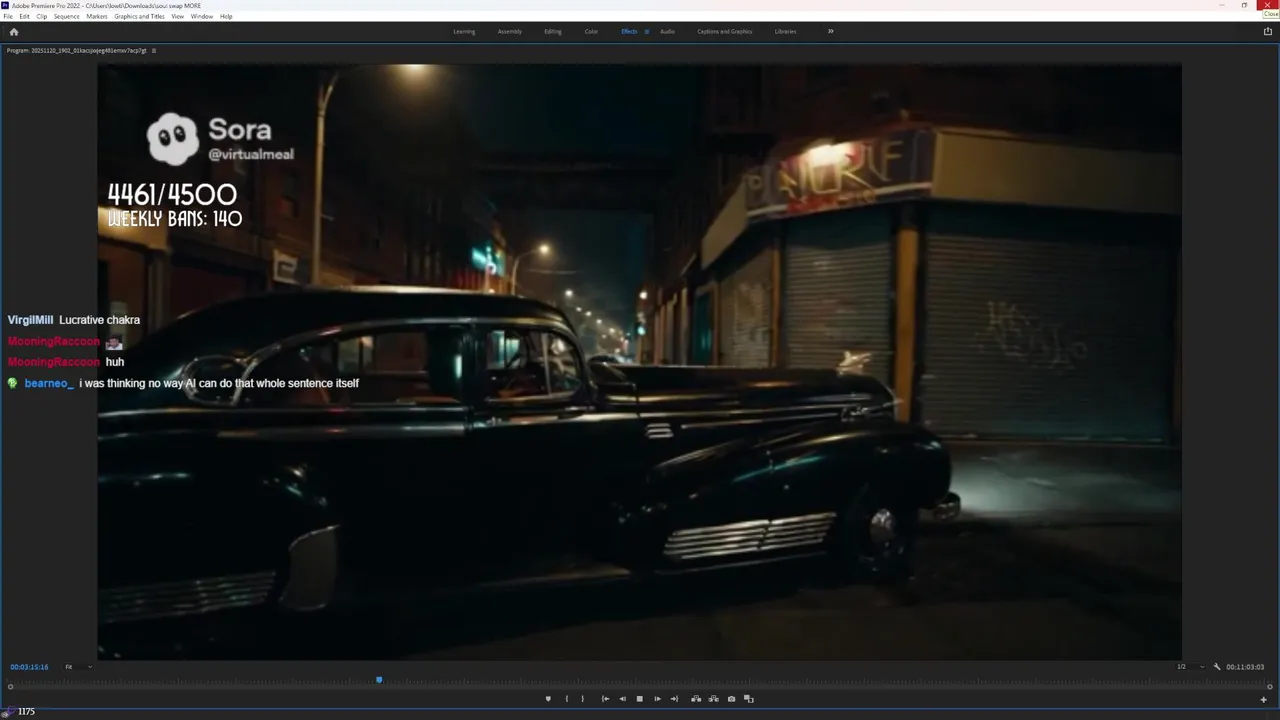Click the Program monitor video preview
1280x720 pixels.
[639, 361]
